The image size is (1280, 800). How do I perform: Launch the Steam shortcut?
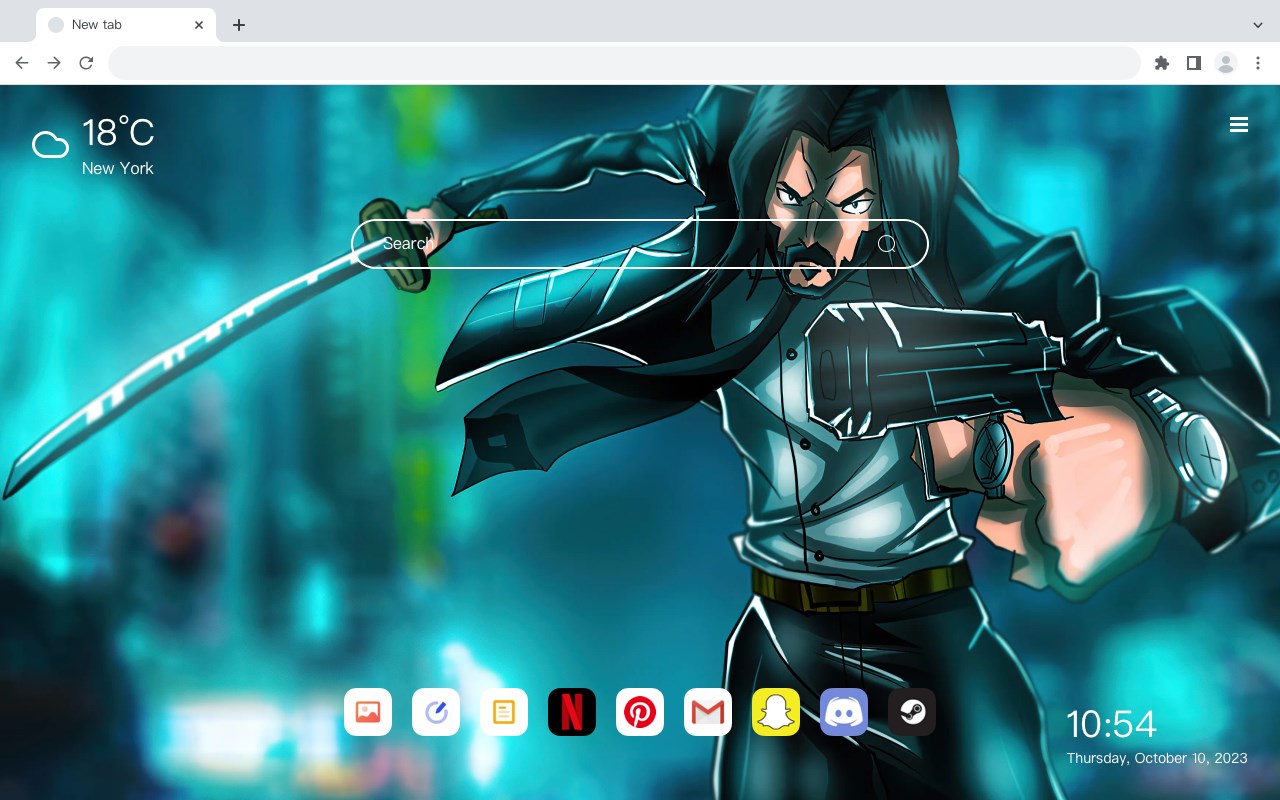coord(912,712)
